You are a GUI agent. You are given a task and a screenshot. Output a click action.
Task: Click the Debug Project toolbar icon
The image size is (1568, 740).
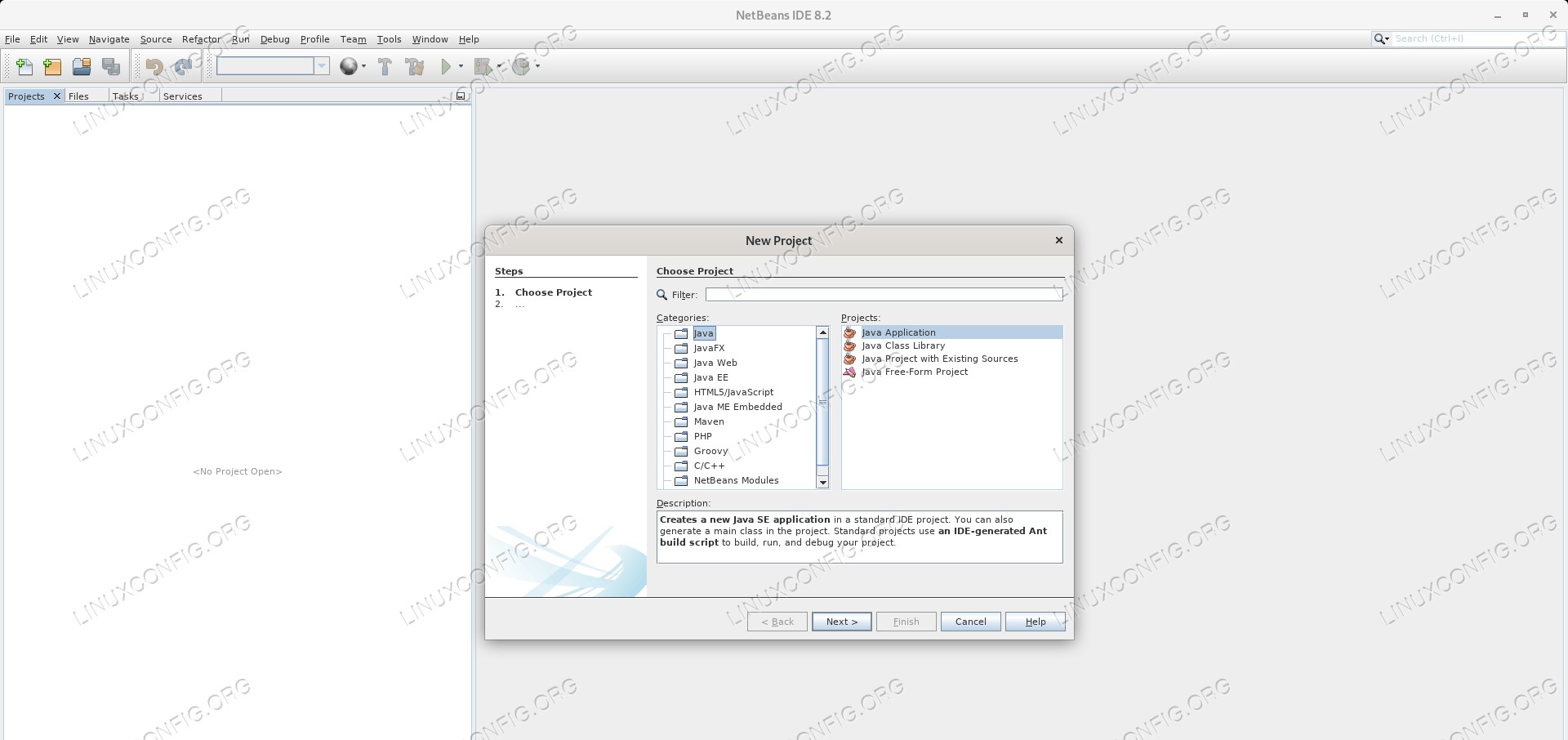pyautogui.click(x=483, y=66)
